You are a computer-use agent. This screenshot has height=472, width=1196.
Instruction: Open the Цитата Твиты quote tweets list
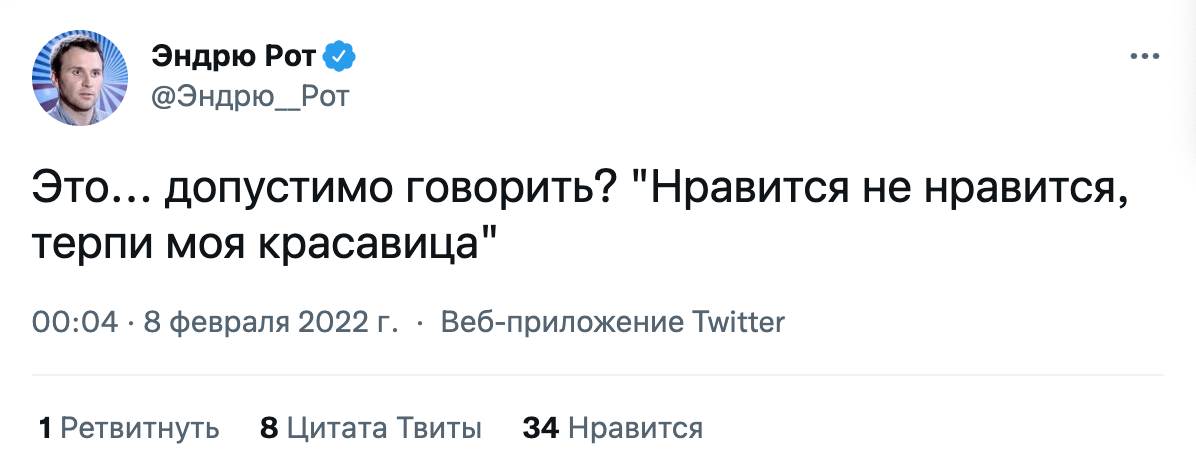coord(385,429)
